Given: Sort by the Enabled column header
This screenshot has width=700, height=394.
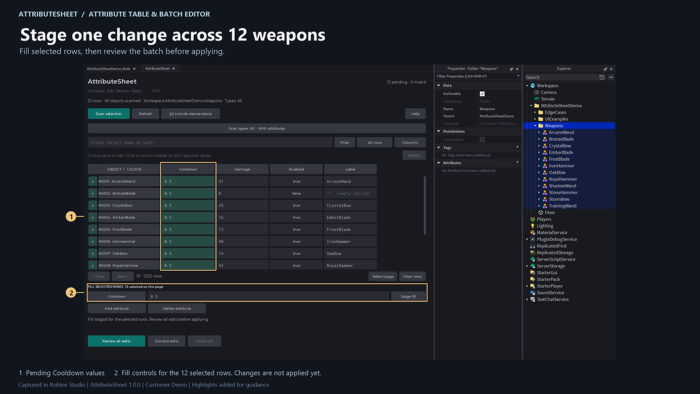Looking at the screenshot, I should click(x=296, y=170).
